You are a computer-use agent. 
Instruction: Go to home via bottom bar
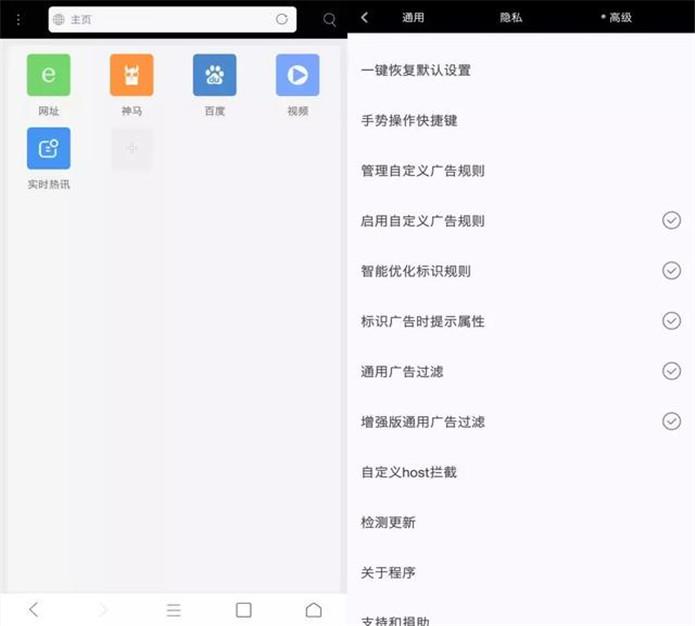pos(313,609)
